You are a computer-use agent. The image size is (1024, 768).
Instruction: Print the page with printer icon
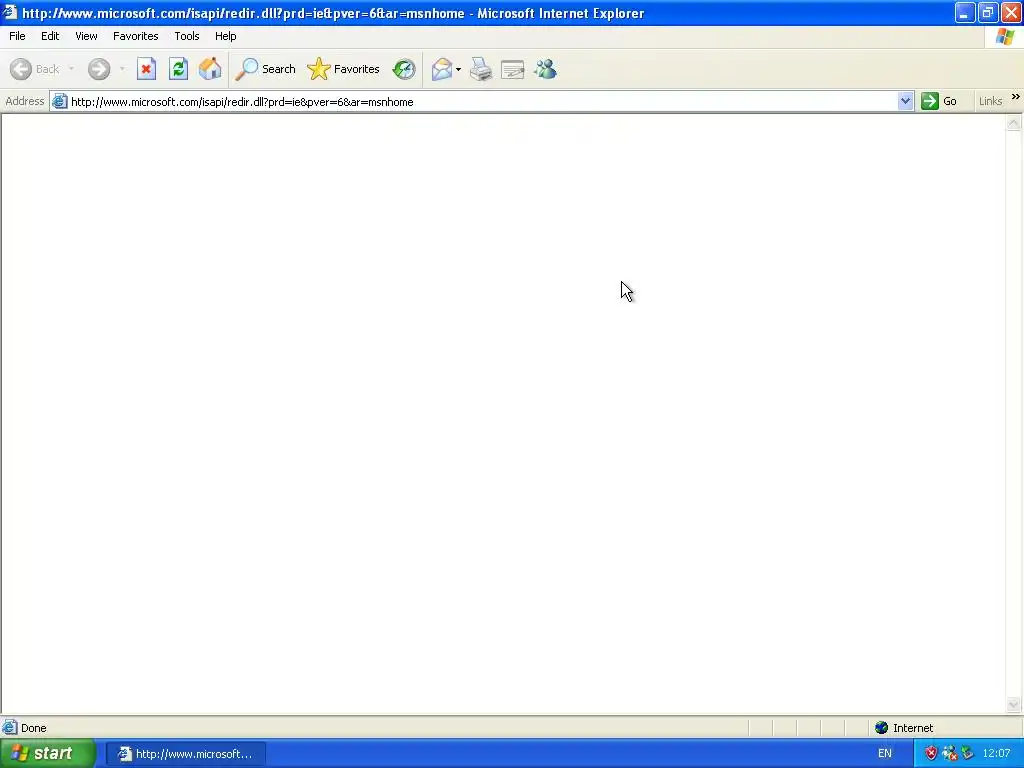pos(481,69)
